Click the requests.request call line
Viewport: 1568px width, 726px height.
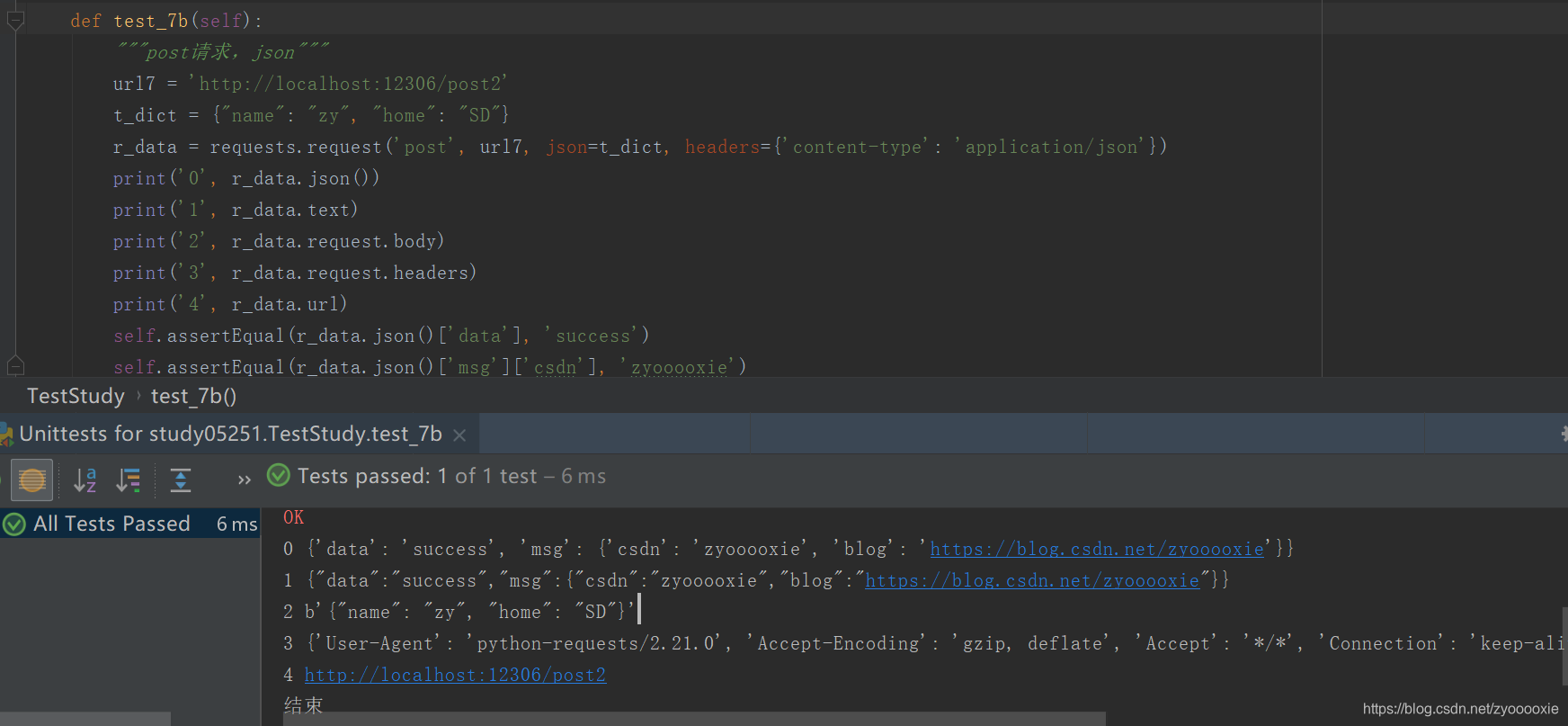point(640,147)
